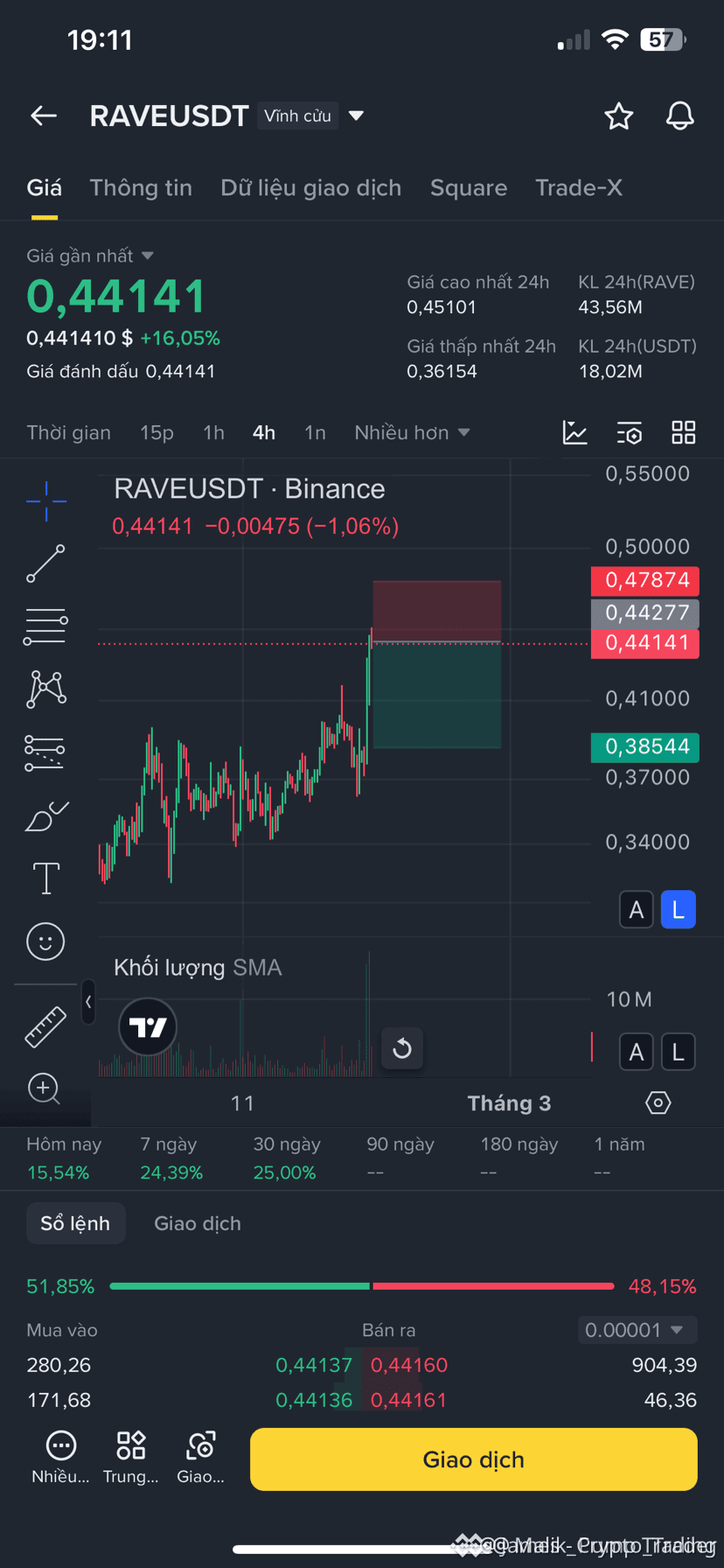Open the Trade-X tab
The height and width of the screenshot is (1568, 724).
tap(579, 188)
